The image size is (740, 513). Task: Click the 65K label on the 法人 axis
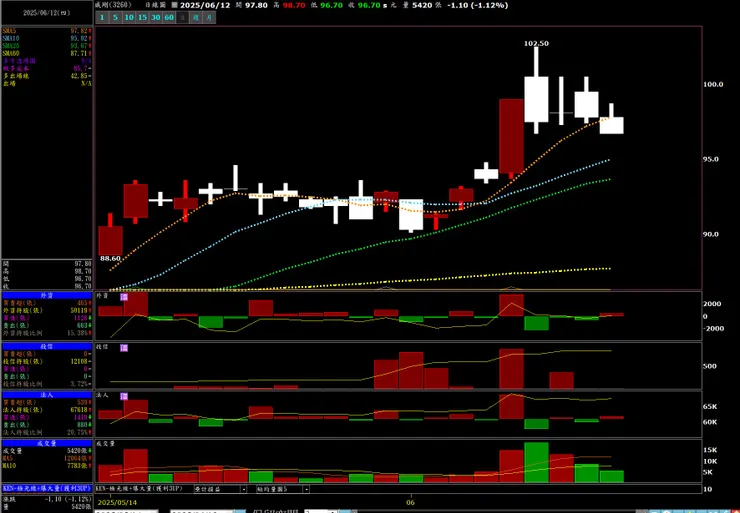(710, 406)
